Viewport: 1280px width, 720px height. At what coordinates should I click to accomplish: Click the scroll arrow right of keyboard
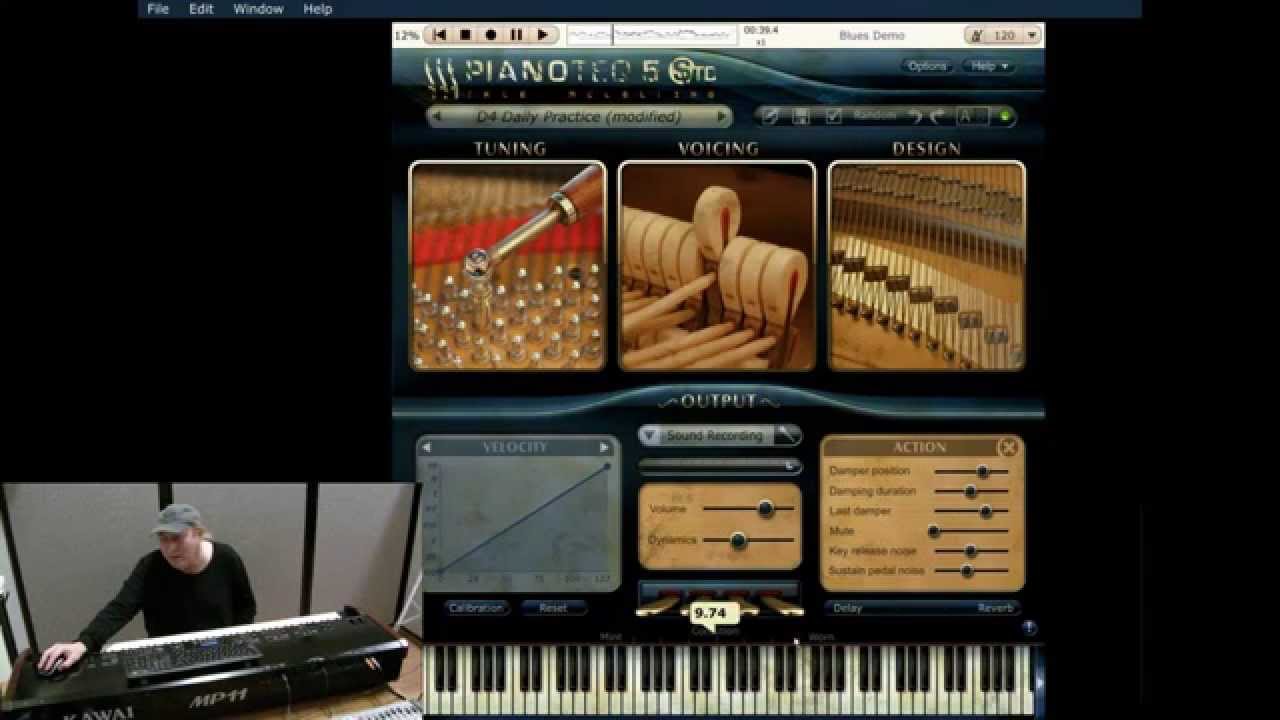tap(1039, 682)
